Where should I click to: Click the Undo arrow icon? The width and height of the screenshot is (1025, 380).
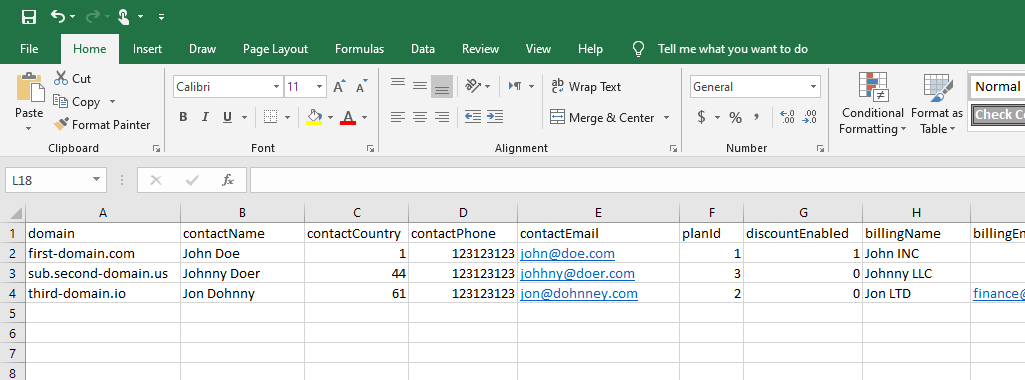tap(59, 16)
